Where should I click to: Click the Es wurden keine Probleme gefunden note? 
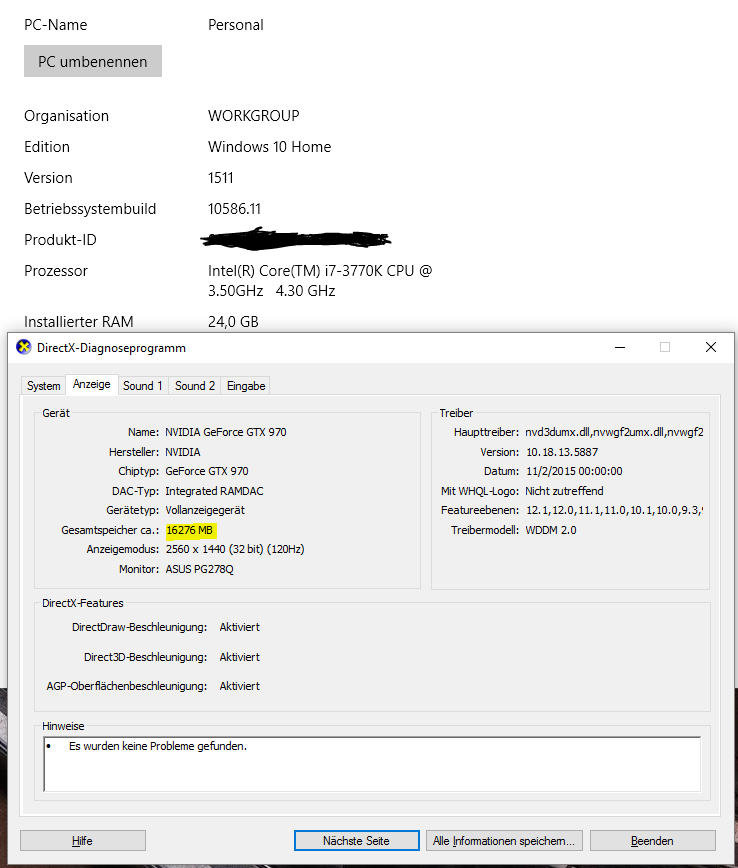pyautogui.click(x=158, y=746)
